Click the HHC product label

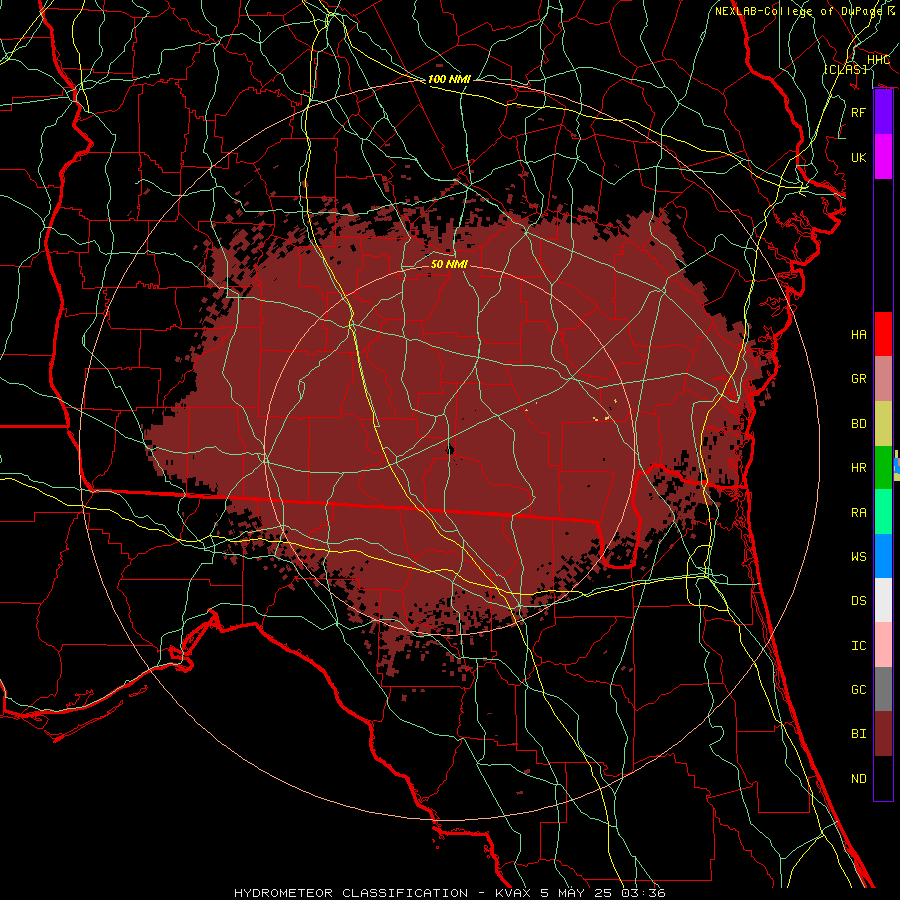[x=878, y=60]
